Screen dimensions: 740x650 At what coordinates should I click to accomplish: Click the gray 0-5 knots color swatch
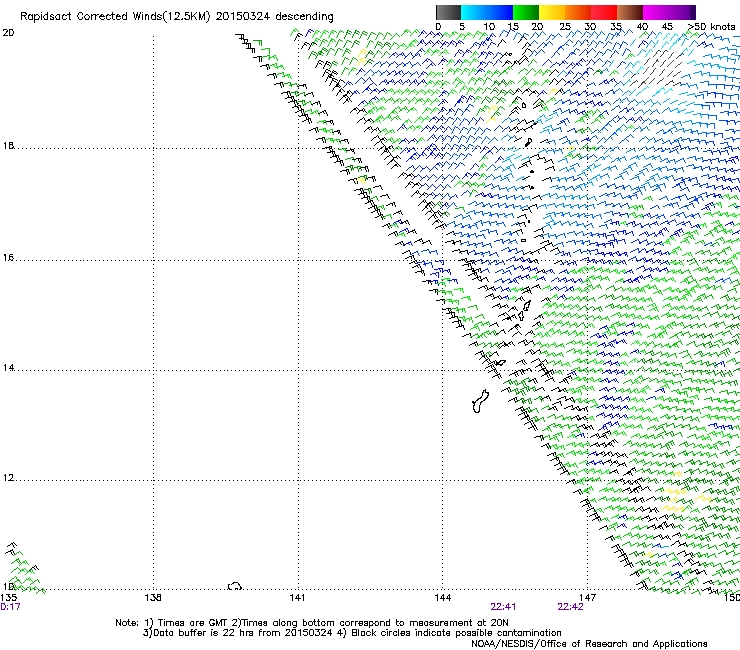tap(448, 12)
